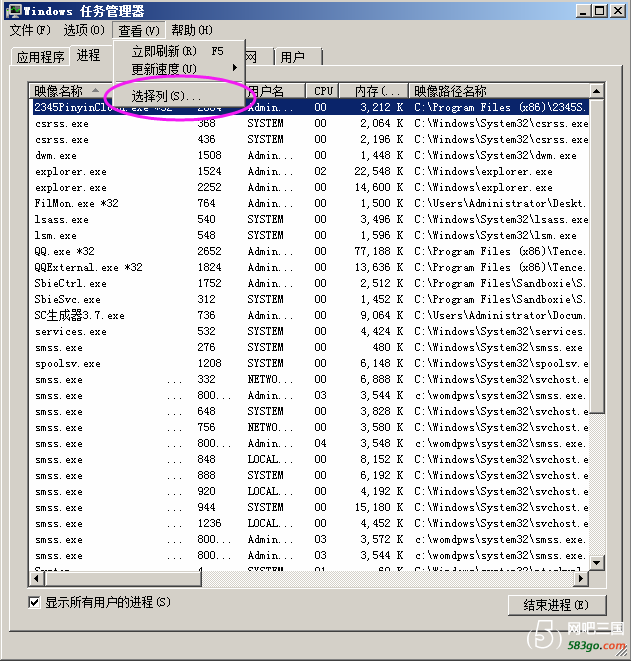The height and width of the screenshot is (661, 631).
Task: Toggle 显示所有用户的进程 checkbox
Action: pos(34,602)
